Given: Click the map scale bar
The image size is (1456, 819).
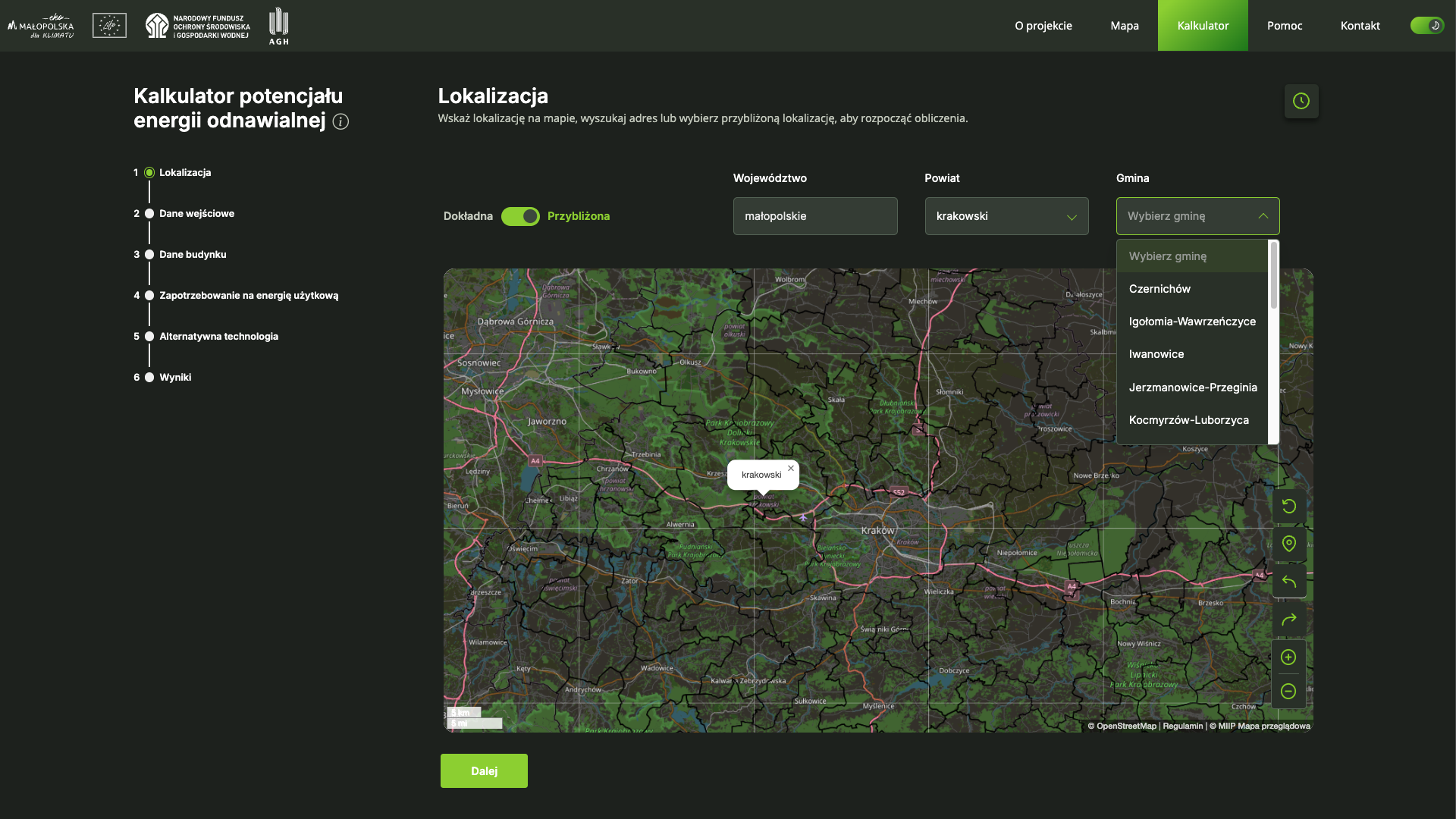Looking at the screenshot, I should [x=475, y=718].
